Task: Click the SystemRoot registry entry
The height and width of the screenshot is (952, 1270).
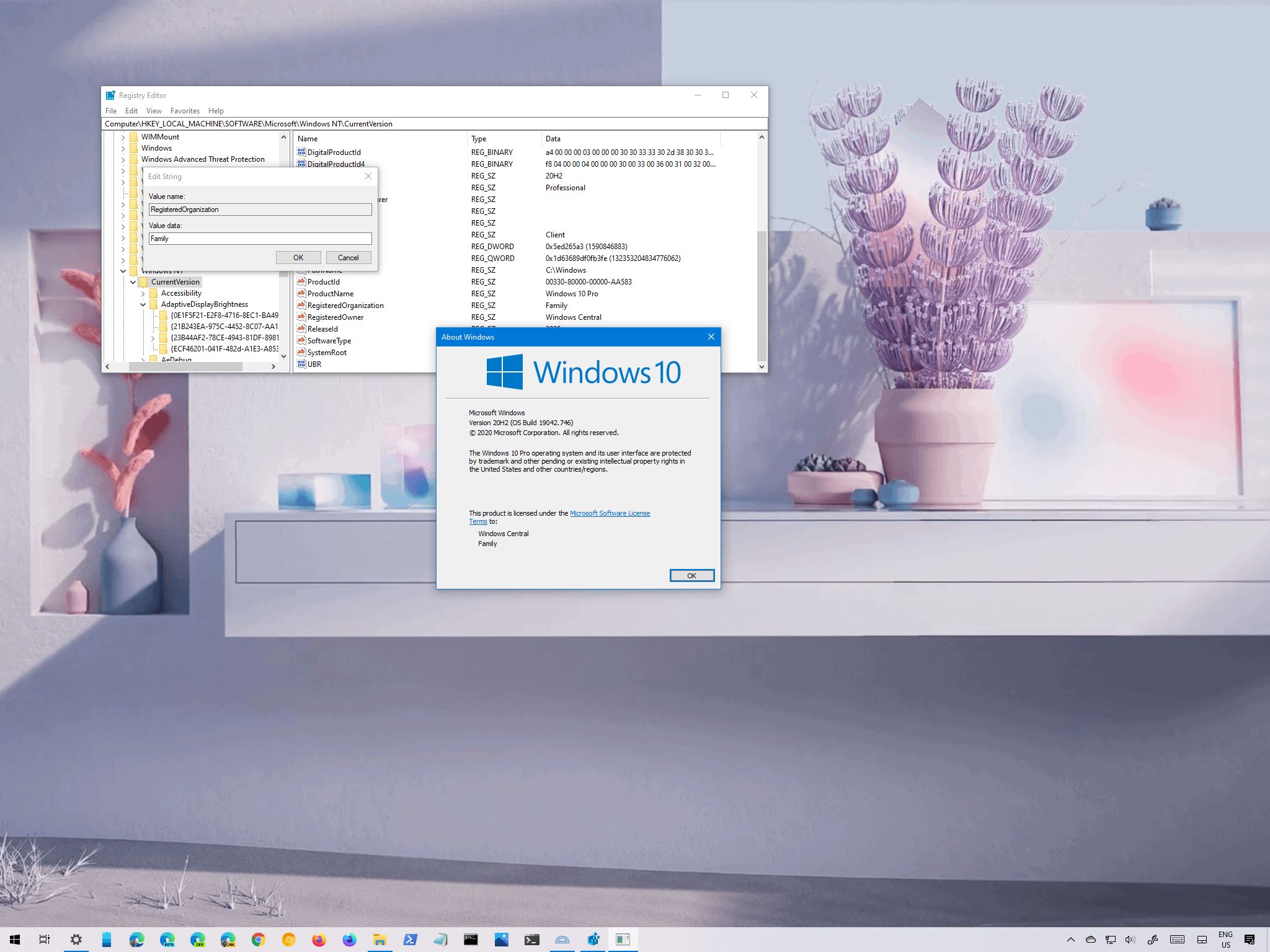Action: pyautogui.click(x=328, y=352)
